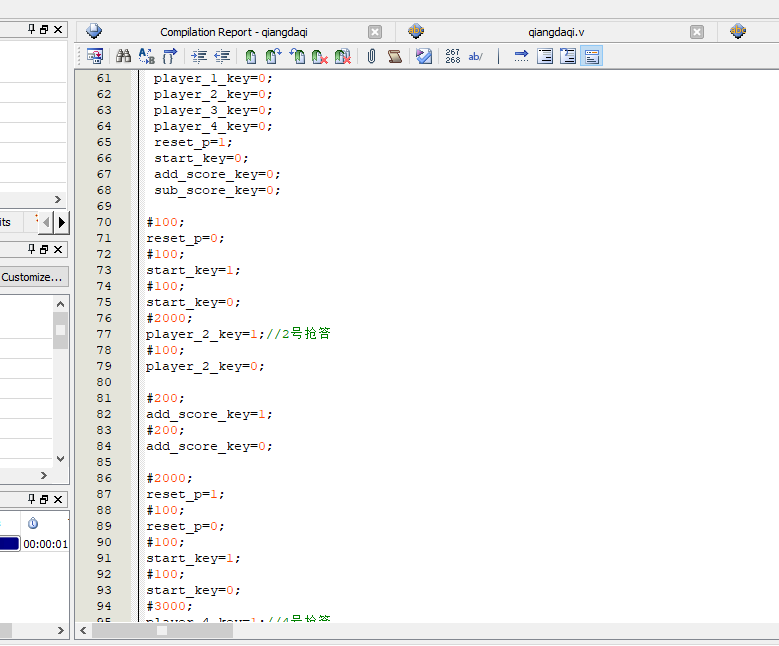Click the qiangdaqi.v tab's file icon
The image size is (779, 646).
(x=416, y=31)
